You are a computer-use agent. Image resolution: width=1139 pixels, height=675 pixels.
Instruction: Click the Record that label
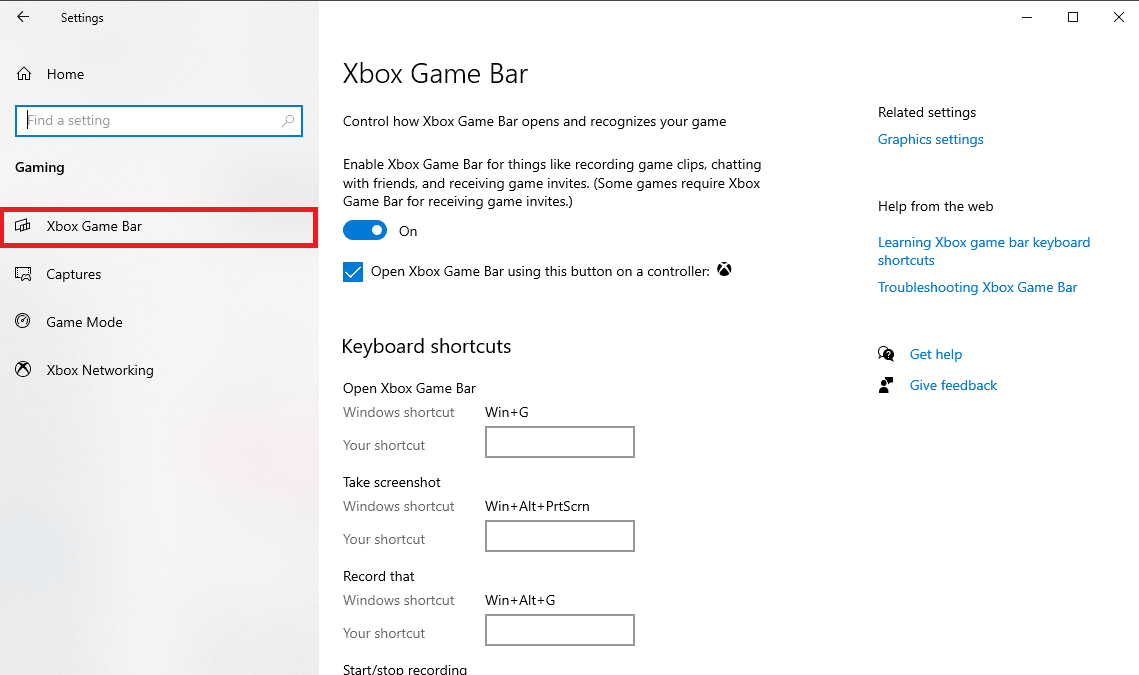tap(378, 576)
